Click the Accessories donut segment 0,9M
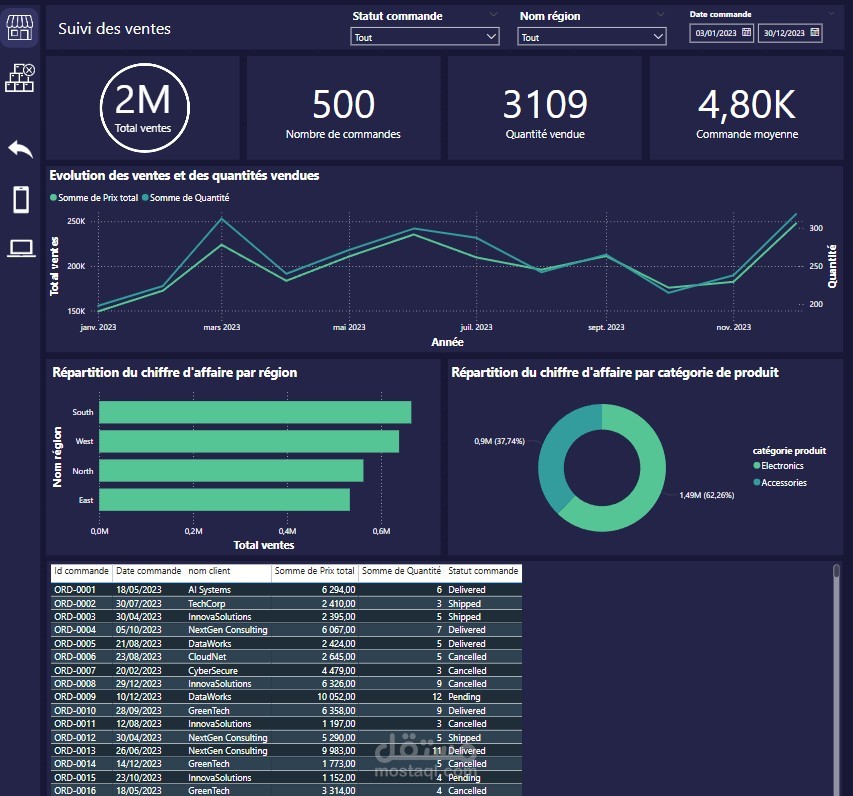The height and width of the screenshot is (796, 853). pos(554,456)
